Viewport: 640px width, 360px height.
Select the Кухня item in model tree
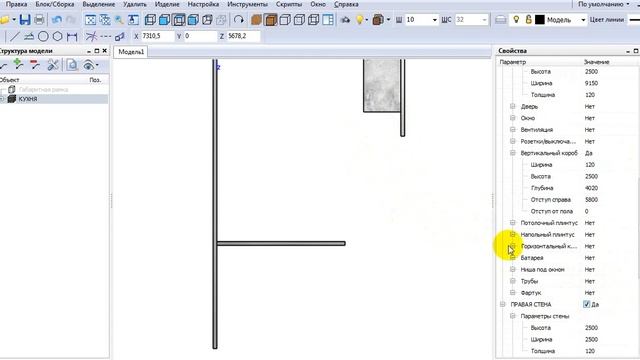tap(28, 99)
